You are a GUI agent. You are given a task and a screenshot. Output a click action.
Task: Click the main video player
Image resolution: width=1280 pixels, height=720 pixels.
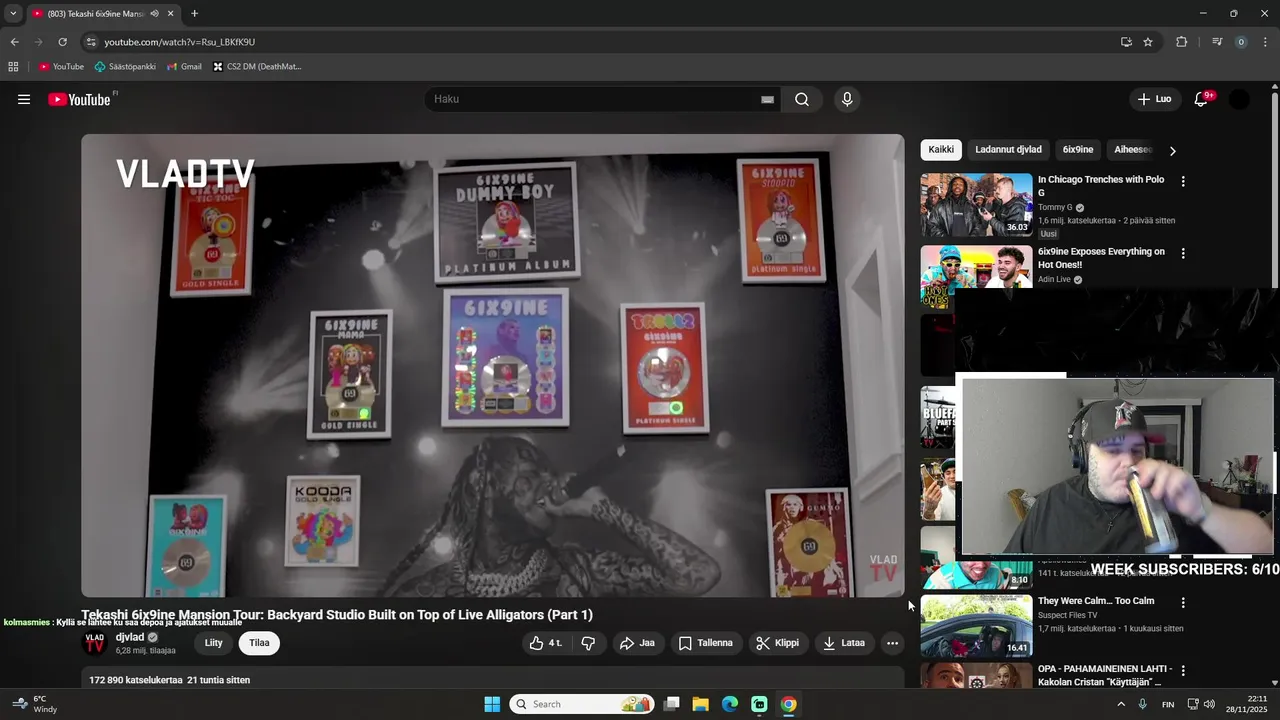(x=492, y=366)
